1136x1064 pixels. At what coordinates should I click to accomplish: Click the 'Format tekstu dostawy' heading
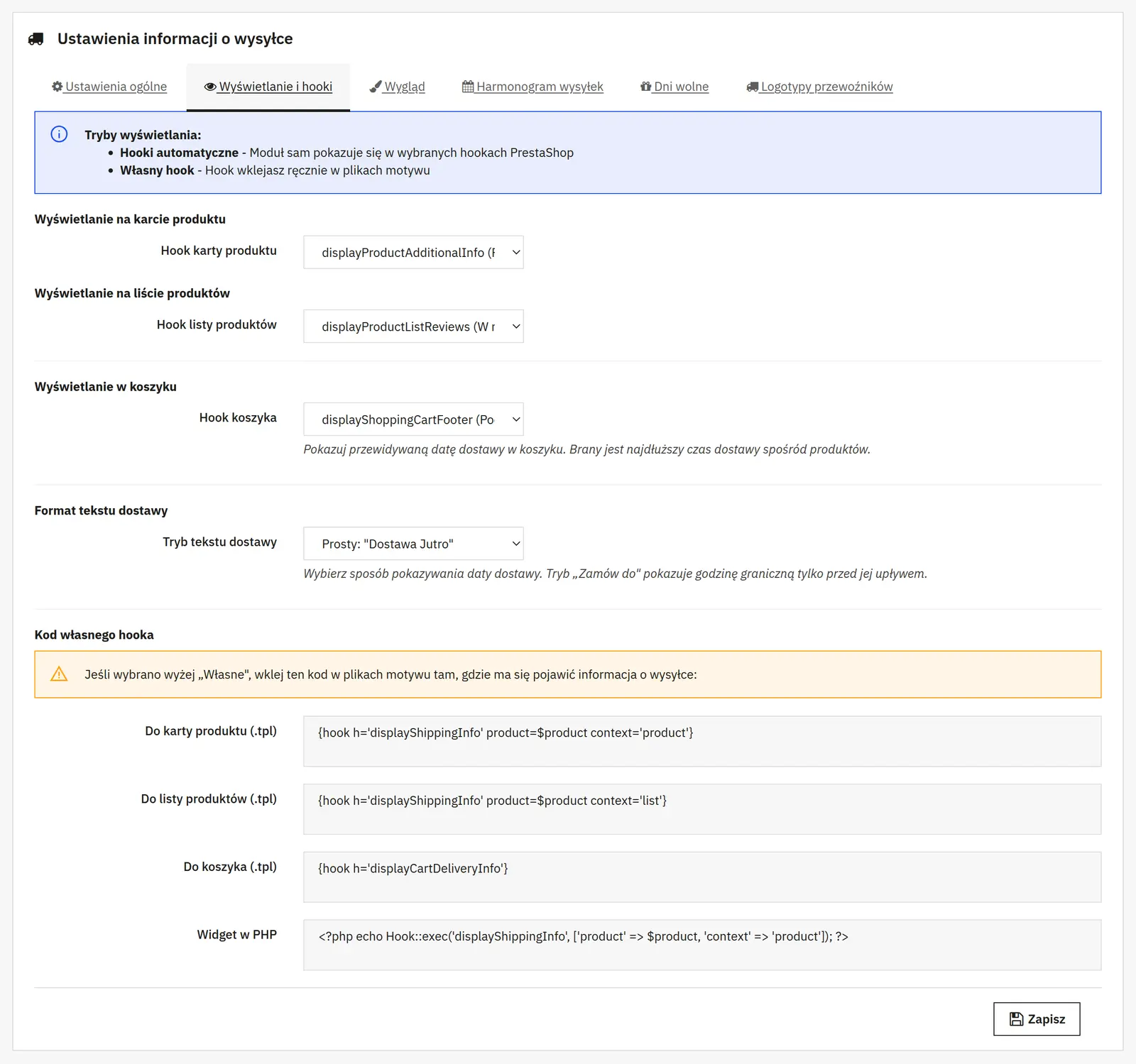(101, 510)
